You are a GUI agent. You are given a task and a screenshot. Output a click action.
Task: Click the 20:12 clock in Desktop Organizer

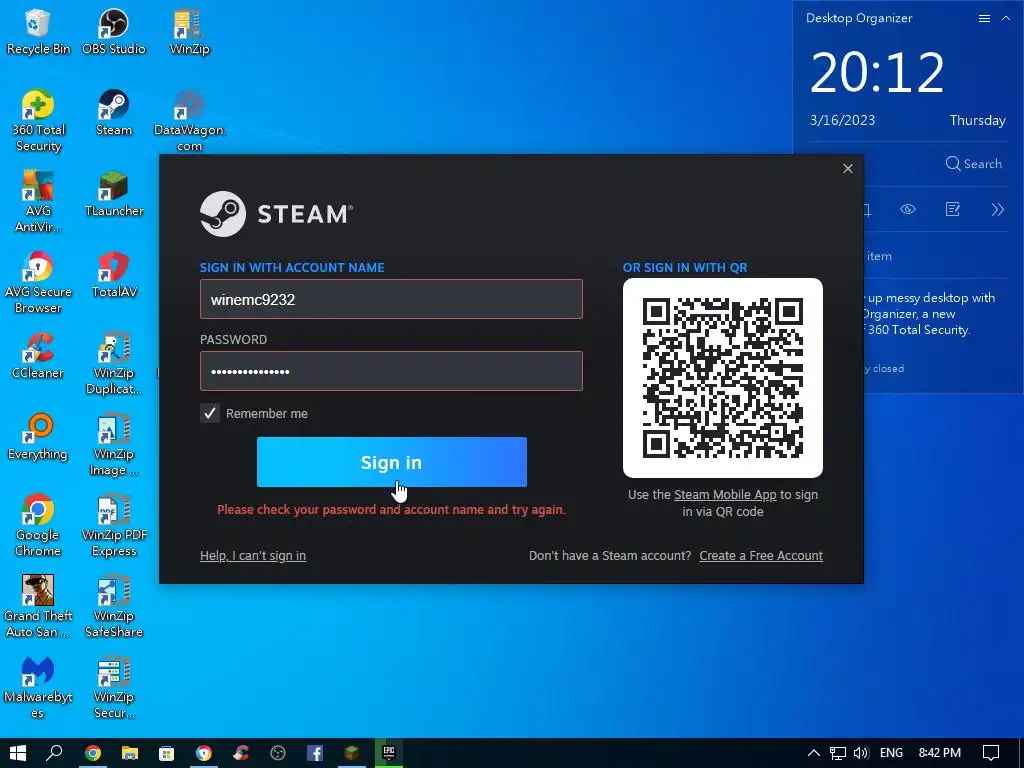coord(877,72)
